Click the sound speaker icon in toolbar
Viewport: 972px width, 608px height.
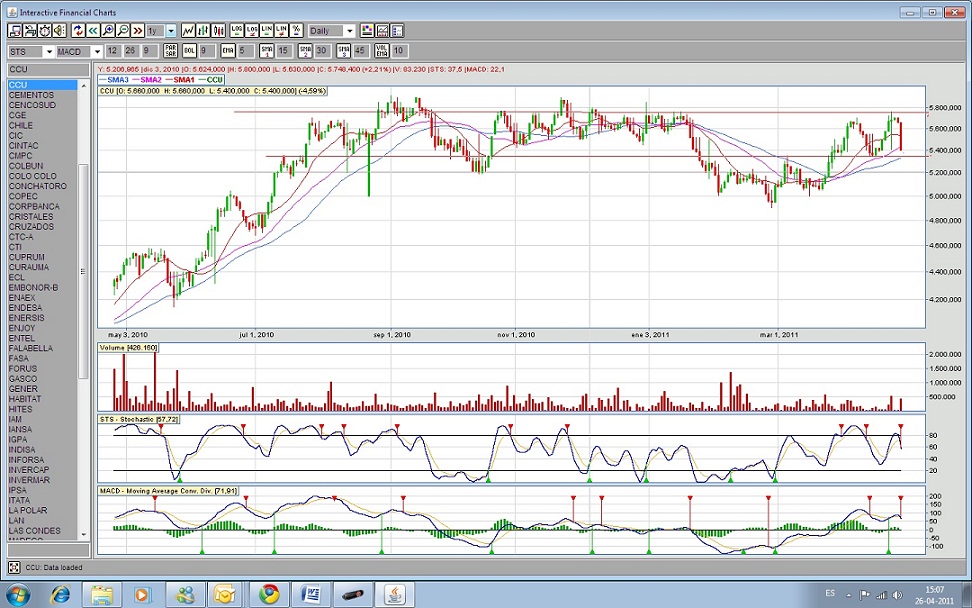pos(59,30)
